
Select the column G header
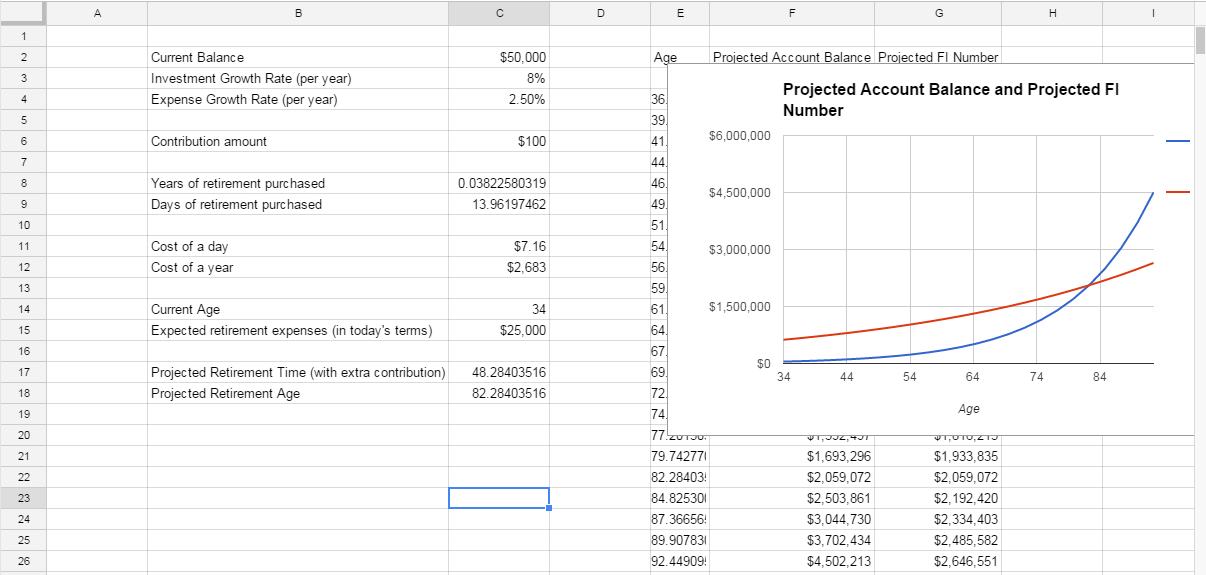click(x=938, y=13)
